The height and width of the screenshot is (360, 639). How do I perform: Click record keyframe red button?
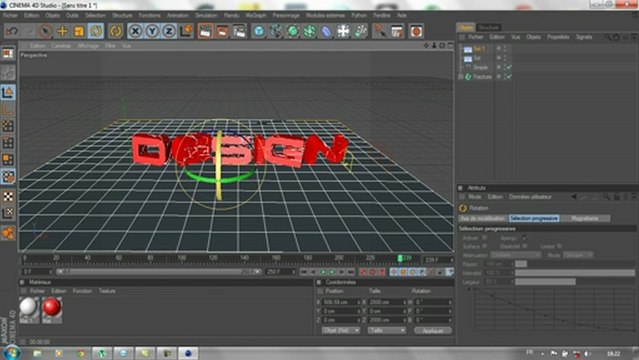coord(364,272)
